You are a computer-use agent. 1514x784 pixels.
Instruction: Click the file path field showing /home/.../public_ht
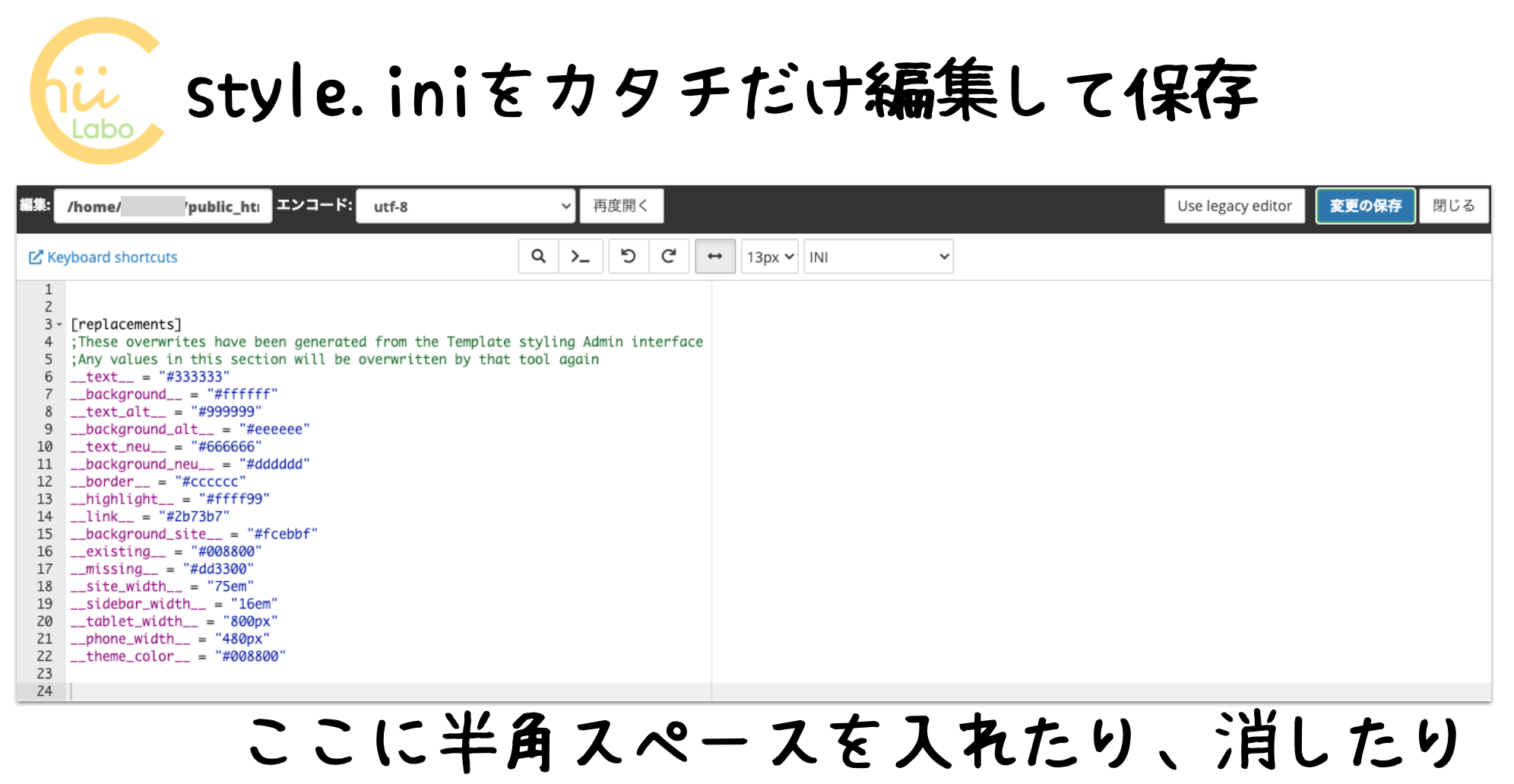(x=162, y=205)
